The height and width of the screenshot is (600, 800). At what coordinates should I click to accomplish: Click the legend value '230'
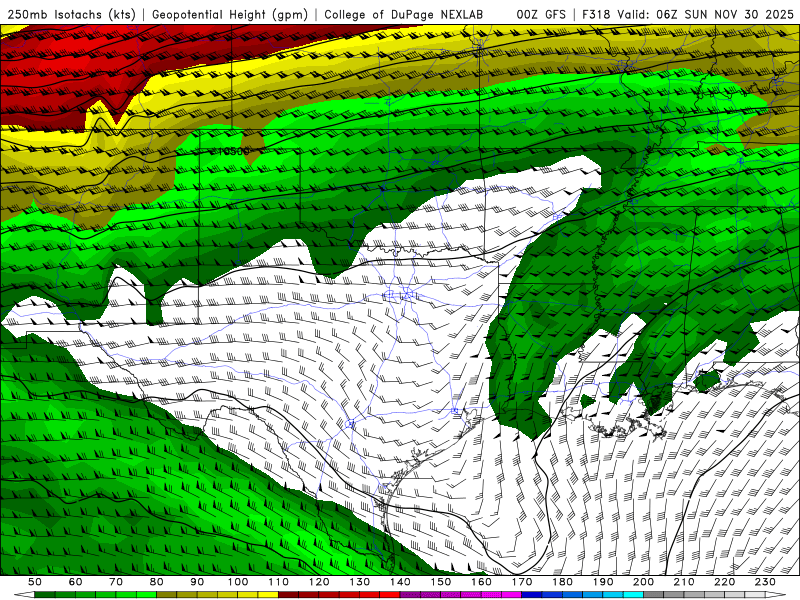coord(765,582)
